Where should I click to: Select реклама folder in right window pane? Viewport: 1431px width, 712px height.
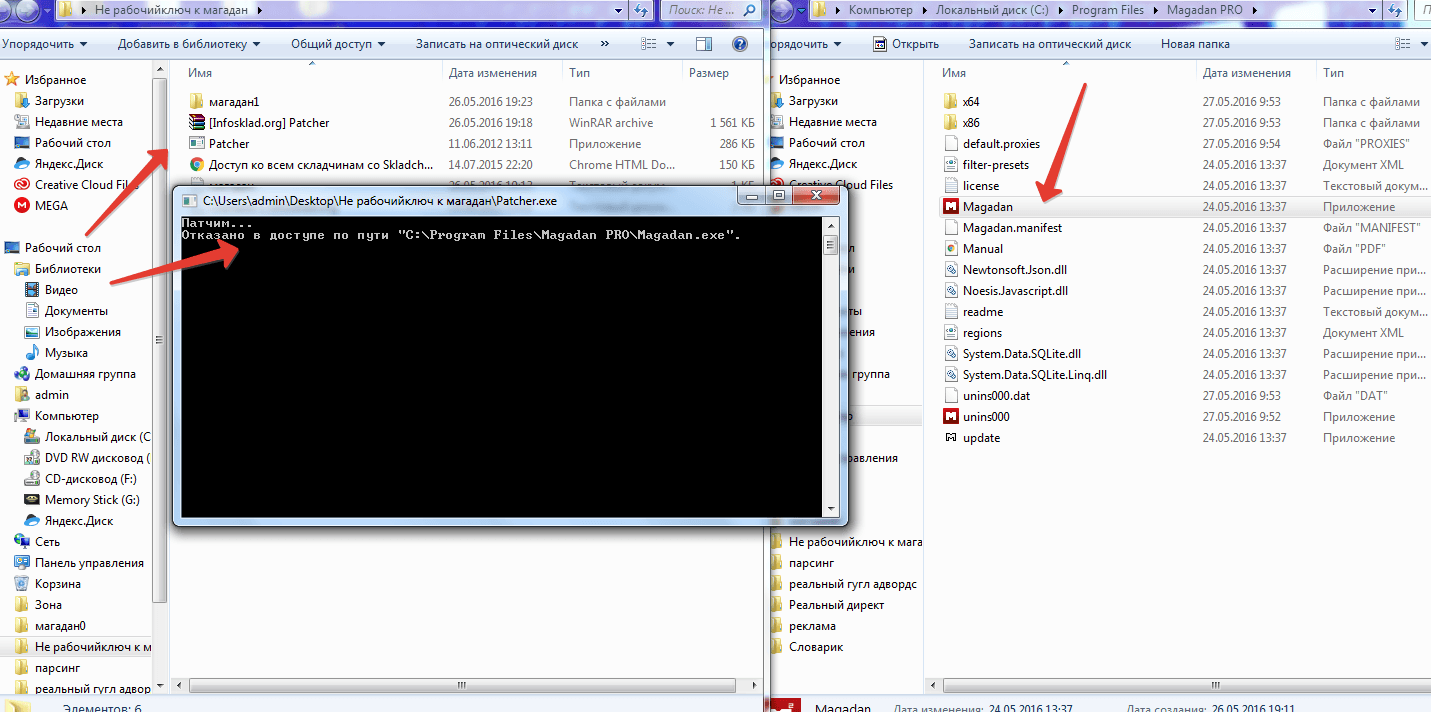pos(803,625)
